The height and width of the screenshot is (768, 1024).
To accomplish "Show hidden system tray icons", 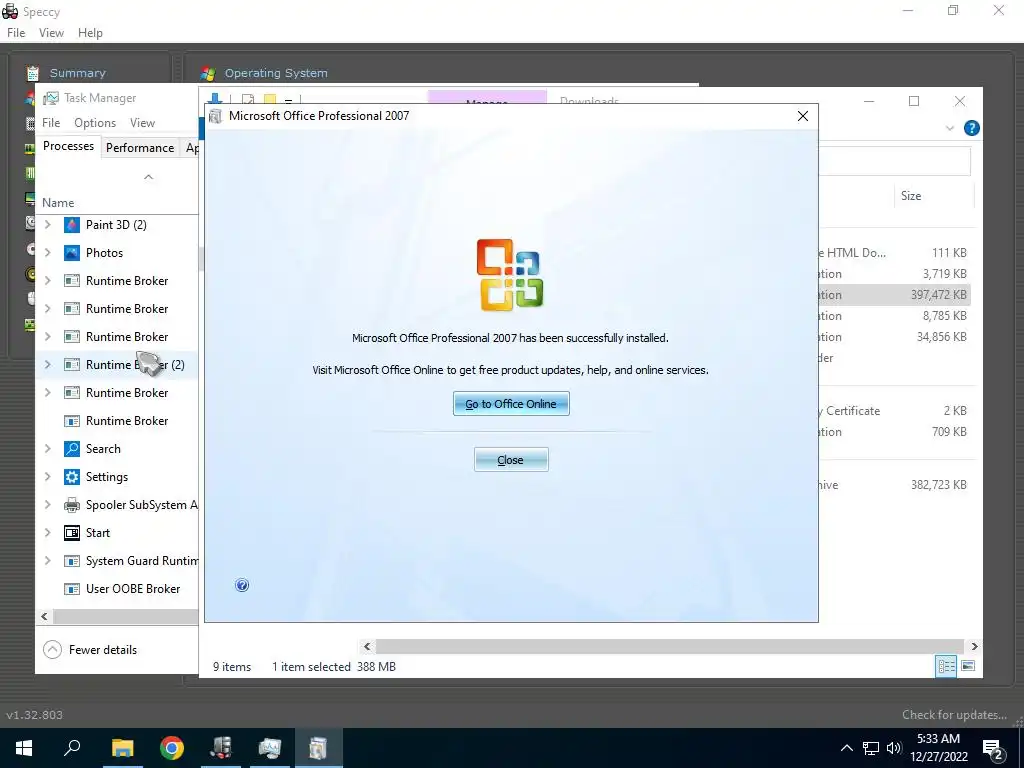I will [x=846, y=748].
